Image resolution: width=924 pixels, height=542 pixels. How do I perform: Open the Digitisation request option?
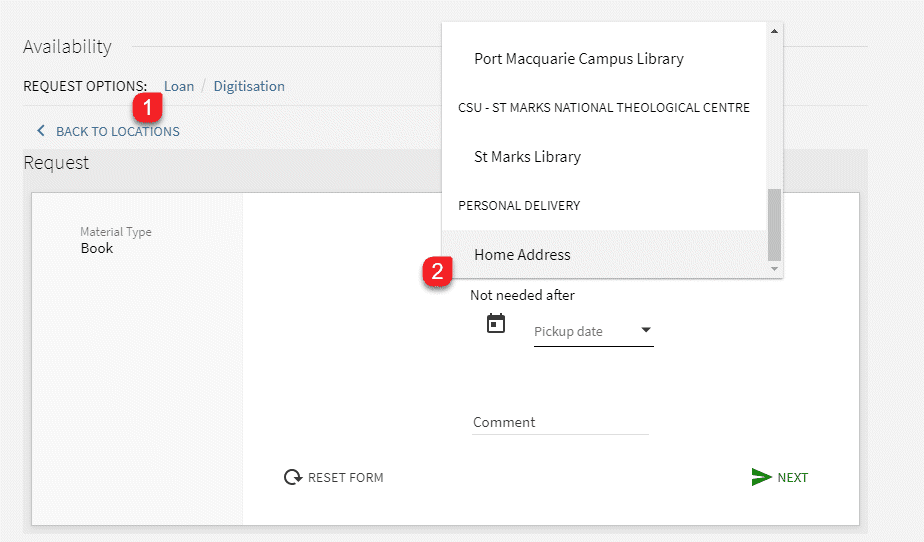249,86
